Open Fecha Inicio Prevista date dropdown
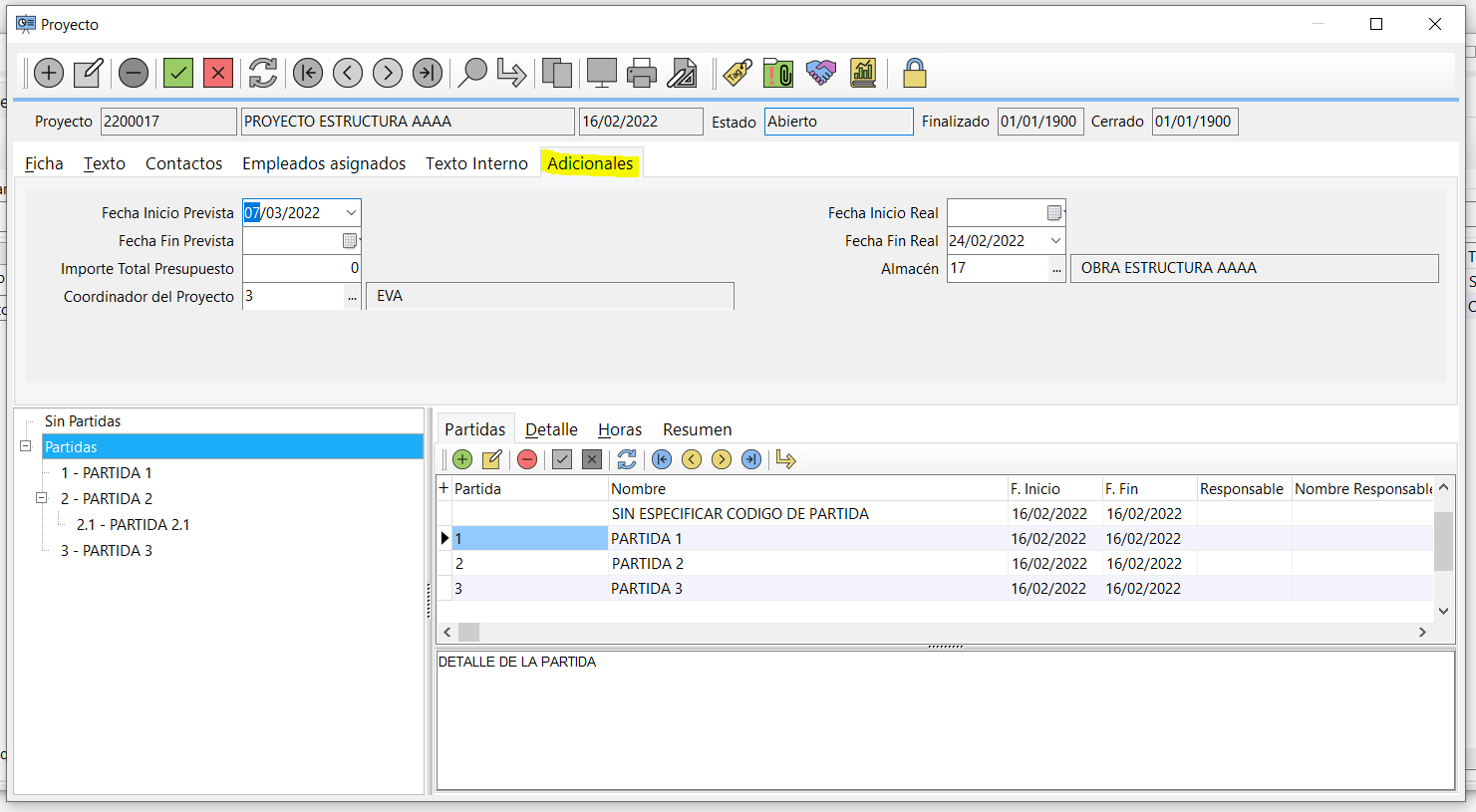The image size is (1476, 812). click(x=351, y=213)
